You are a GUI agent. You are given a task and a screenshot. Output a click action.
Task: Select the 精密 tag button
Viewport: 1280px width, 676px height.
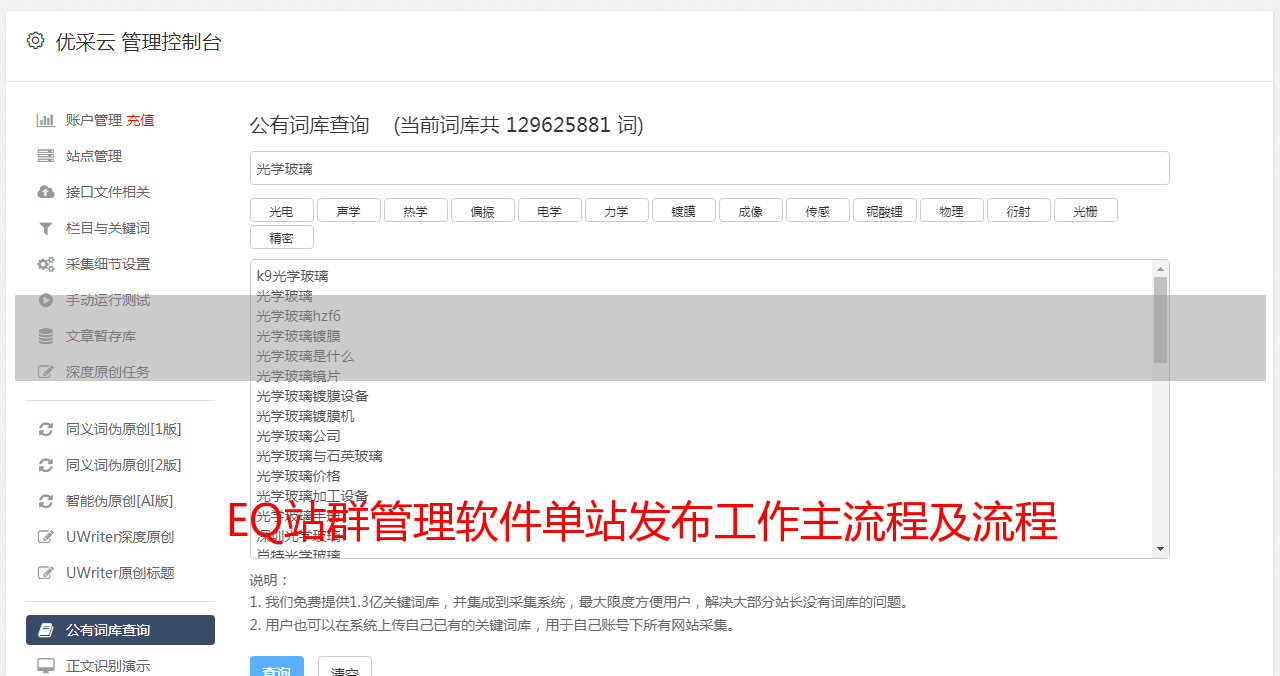(x=281, y=237)
